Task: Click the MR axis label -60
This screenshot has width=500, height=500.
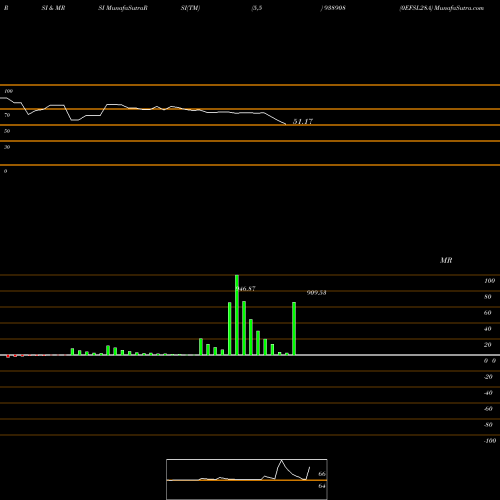Action: coord(488,409)
